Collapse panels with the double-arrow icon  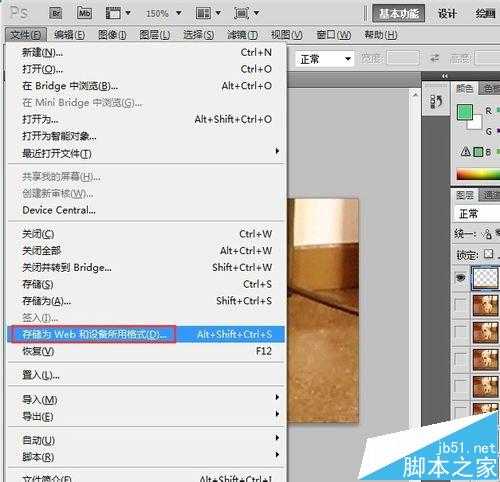445,76
